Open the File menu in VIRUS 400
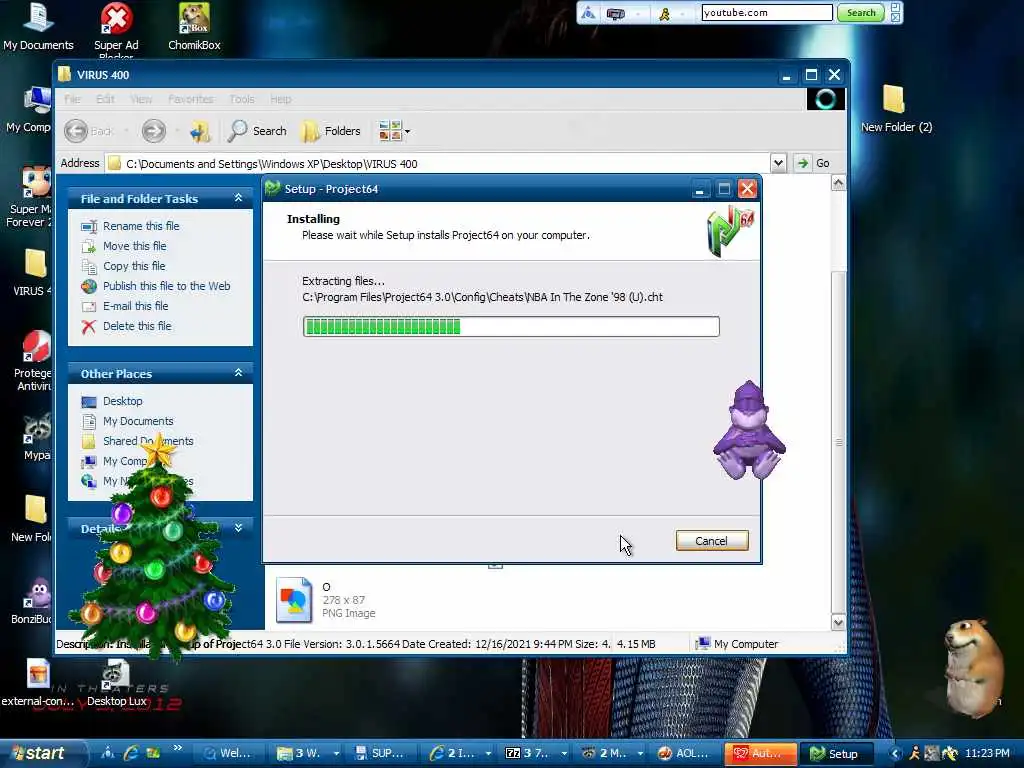Screen dimensions: 1024x768 click(x=72, y=99)
